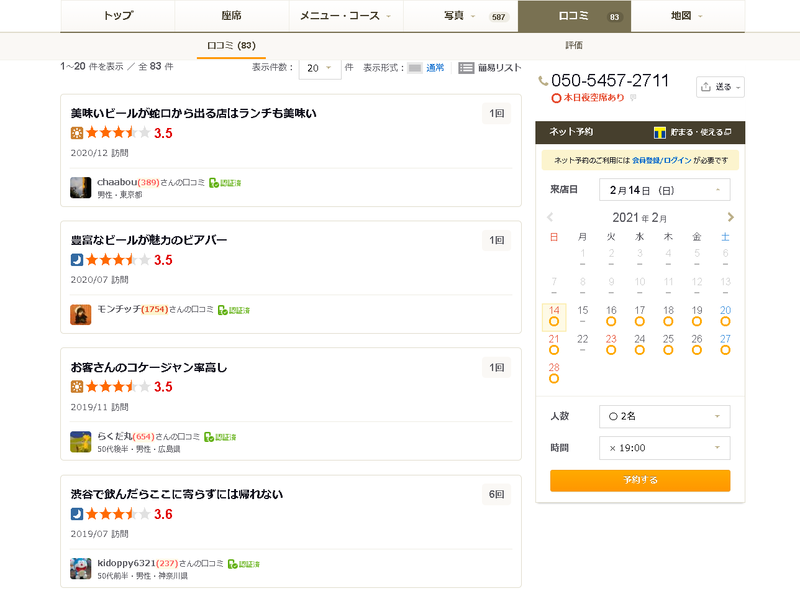
Task: Click the 587 photo count badge
Action: click(498, 17)
